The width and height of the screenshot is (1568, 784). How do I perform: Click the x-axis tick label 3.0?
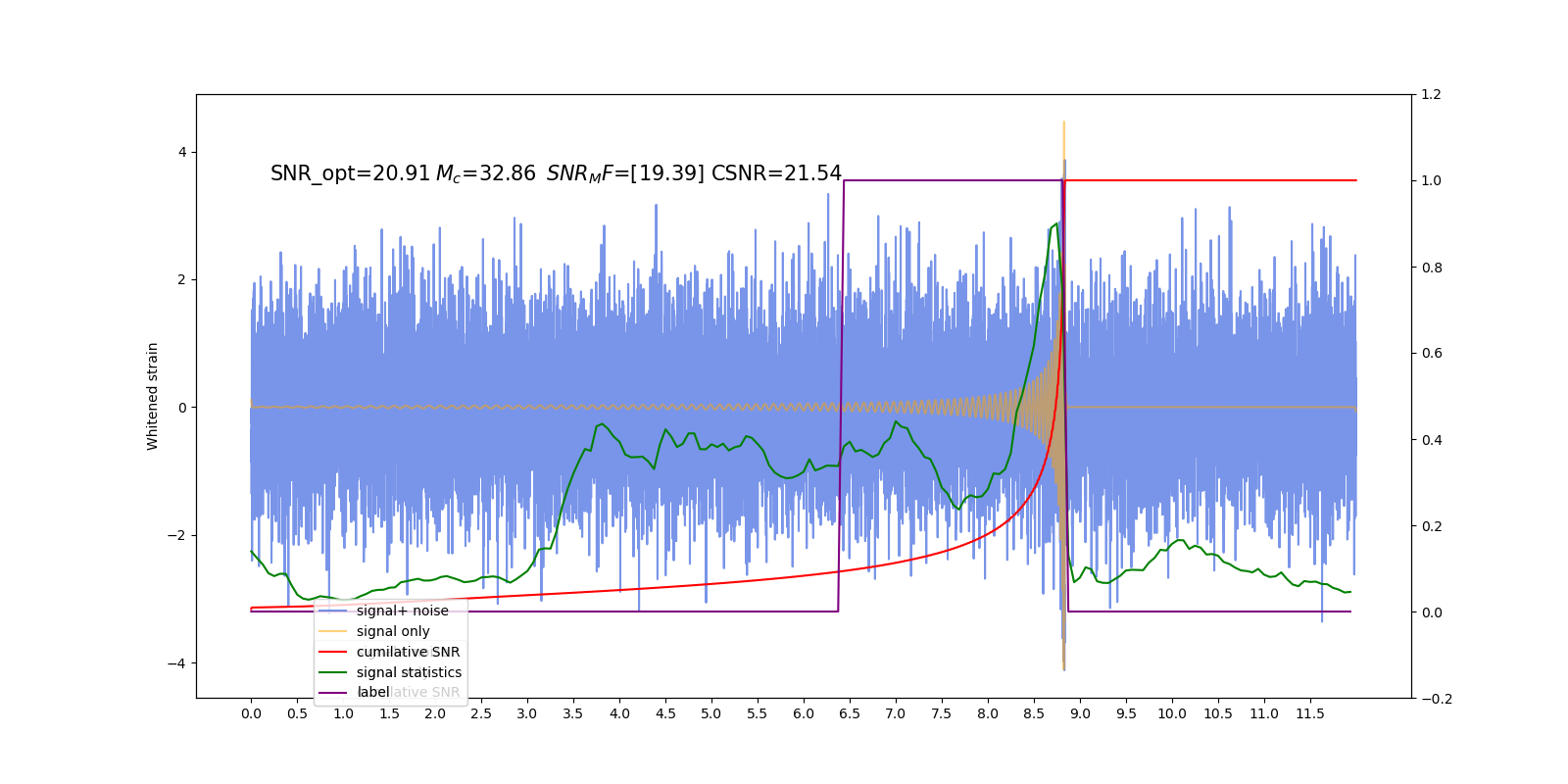tap(527, 714)
